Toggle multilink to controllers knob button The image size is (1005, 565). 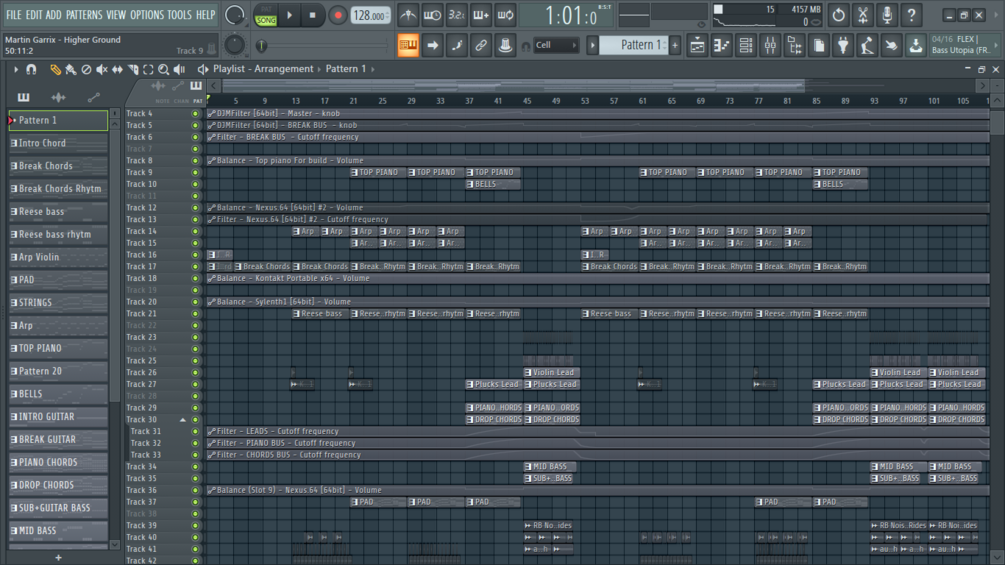click(x=505, y=45)
